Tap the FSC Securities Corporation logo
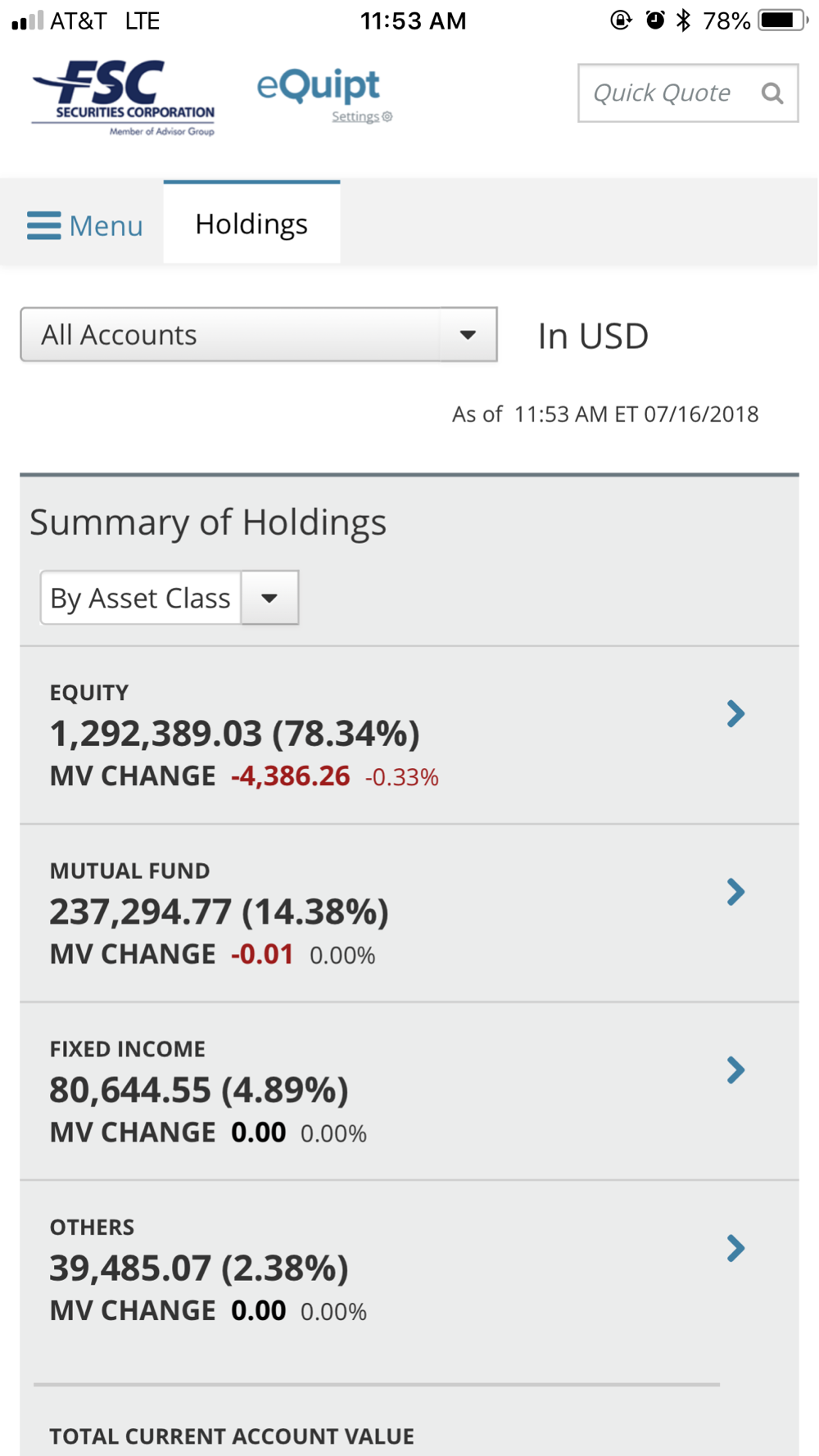This screenshot has width=819, height=1456. coord(124,97)
